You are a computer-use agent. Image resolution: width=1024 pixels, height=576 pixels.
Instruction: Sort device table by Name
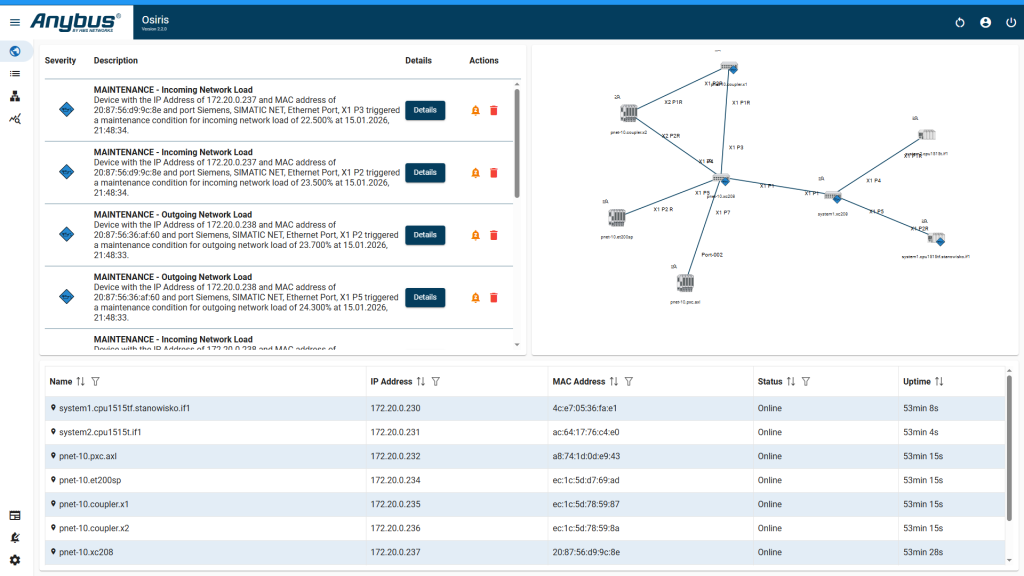80,381
